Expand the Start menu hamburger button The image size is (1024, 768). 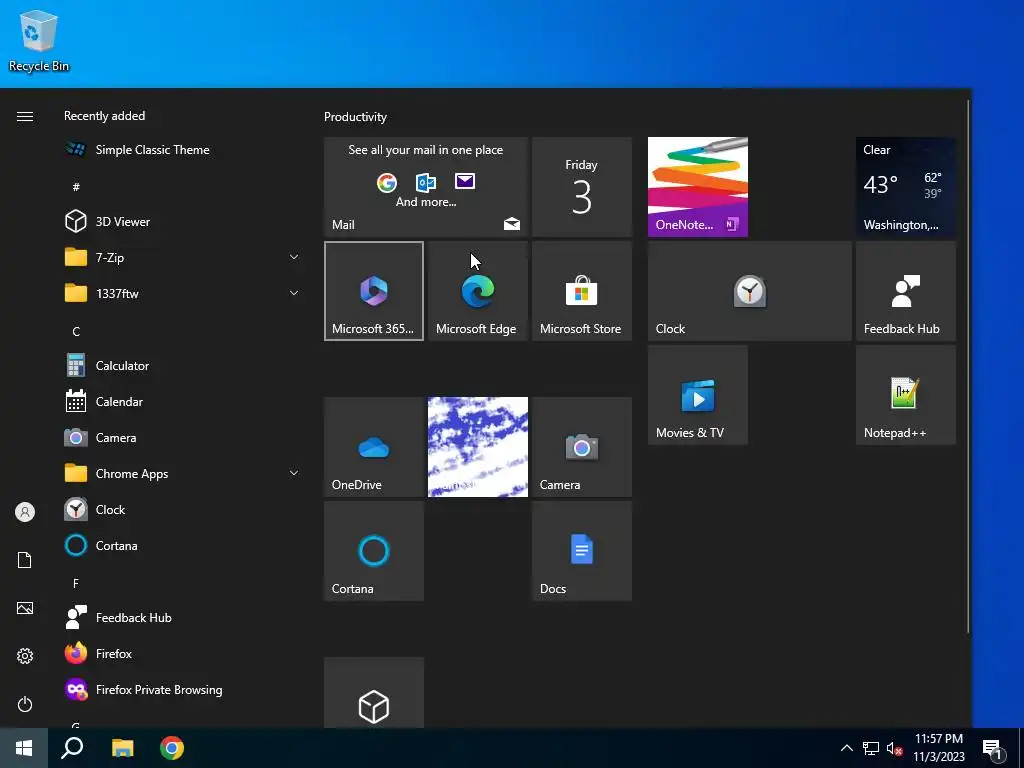click(25, 116)
